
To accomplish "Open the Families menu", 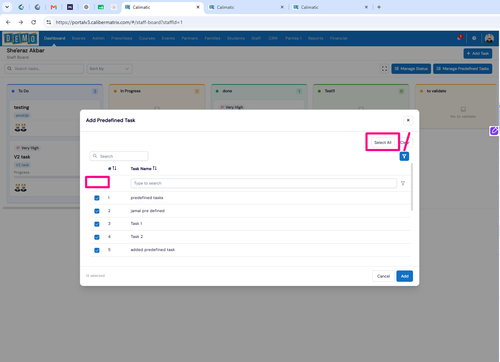I will [212, 38].
